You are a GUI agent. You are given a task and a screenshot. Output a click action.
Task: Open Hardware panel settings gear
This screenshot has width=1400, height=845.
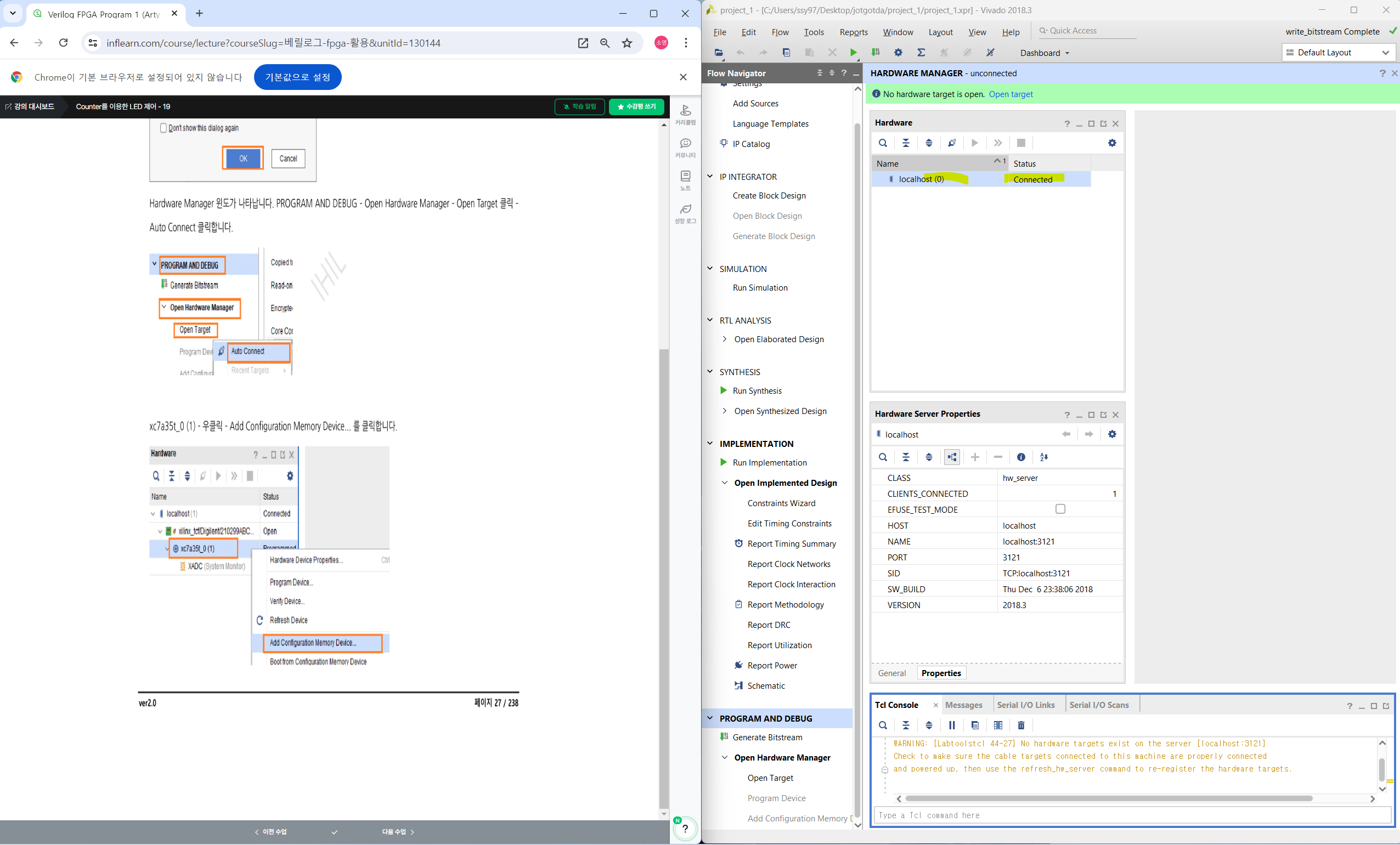pyautogui.click(x=1112, y=143)
